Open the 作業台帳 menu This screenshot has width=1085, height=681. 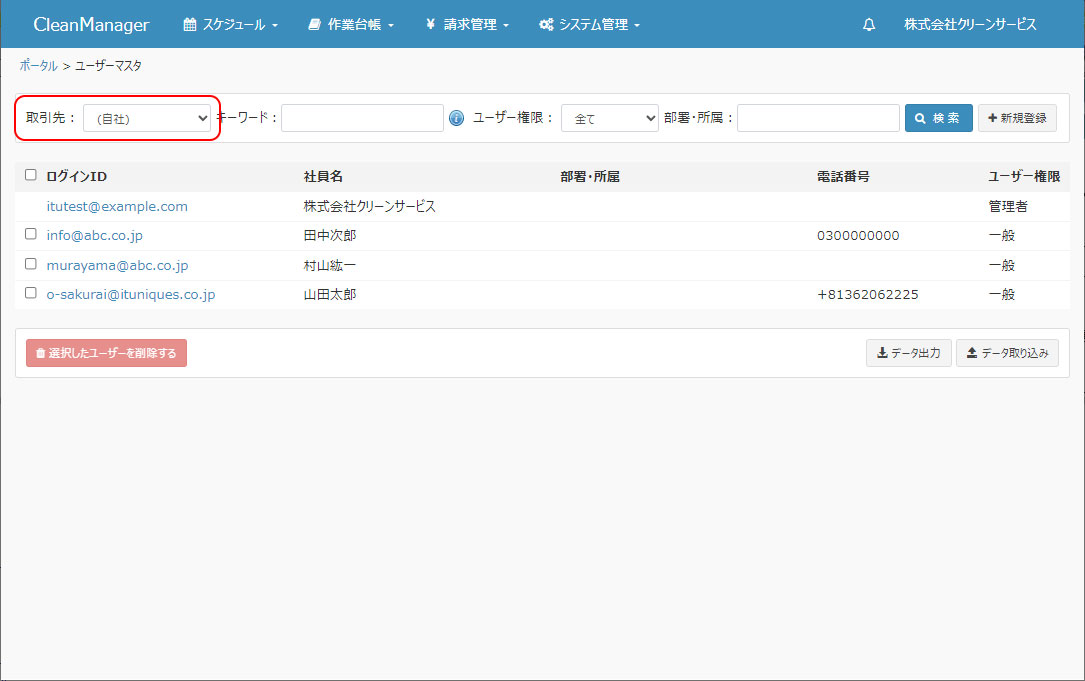pyautogui.click(x=351, y=25)
